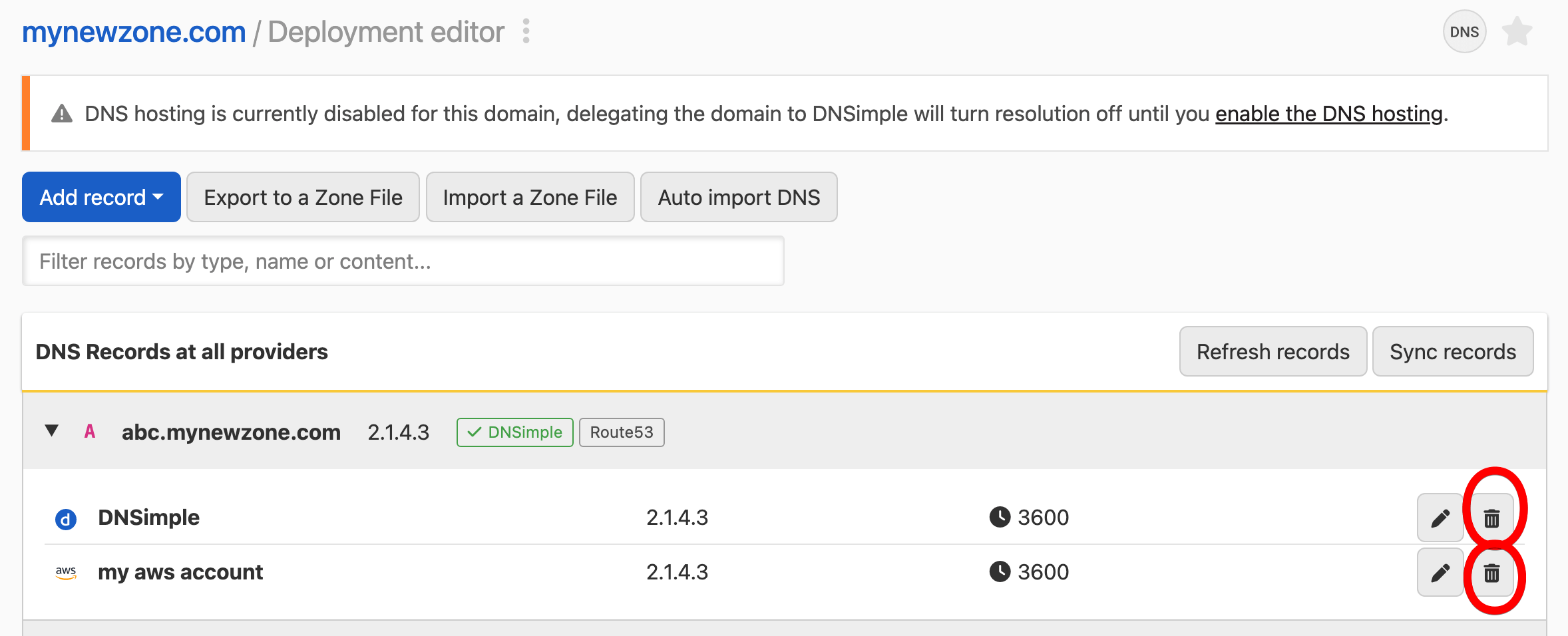Follow the enable the DNS hosting link

1328,114
